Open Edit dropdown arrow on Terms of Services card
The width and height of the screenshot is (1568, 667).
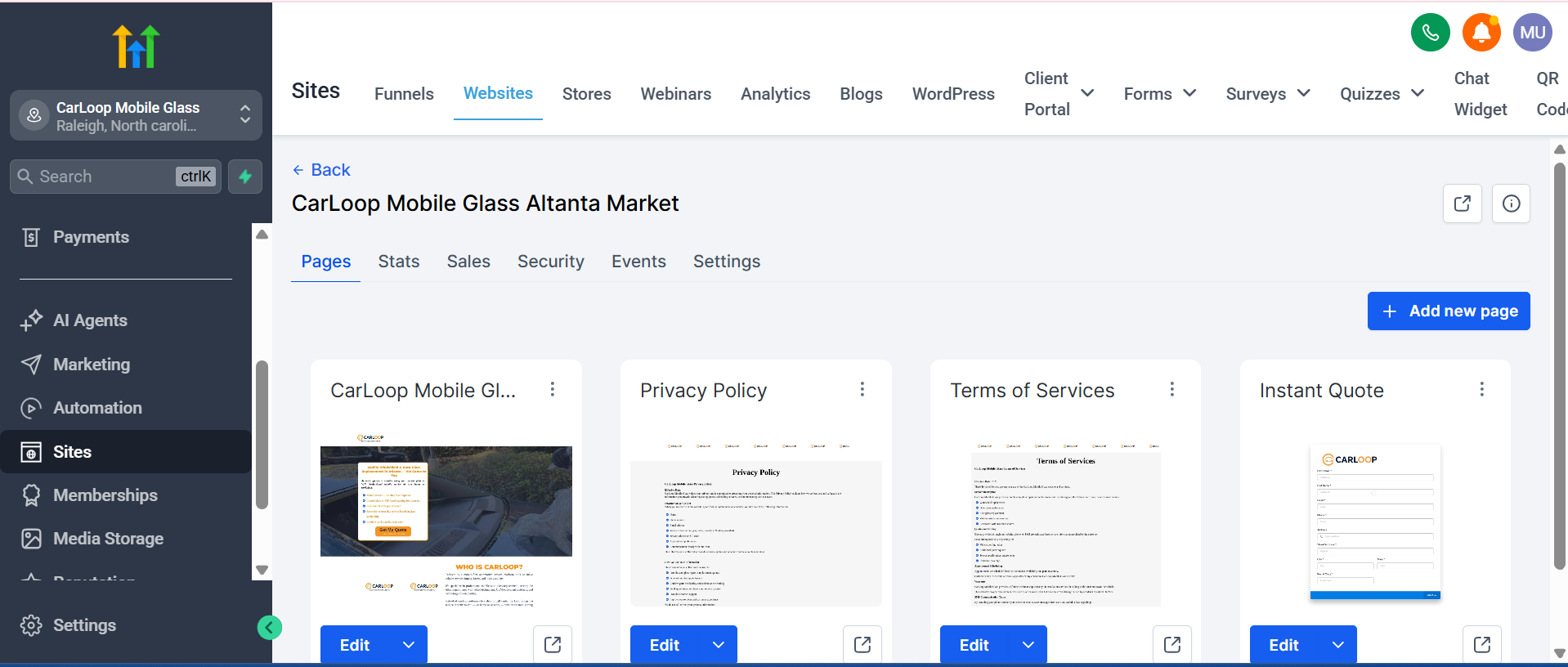pos(1028,645)
